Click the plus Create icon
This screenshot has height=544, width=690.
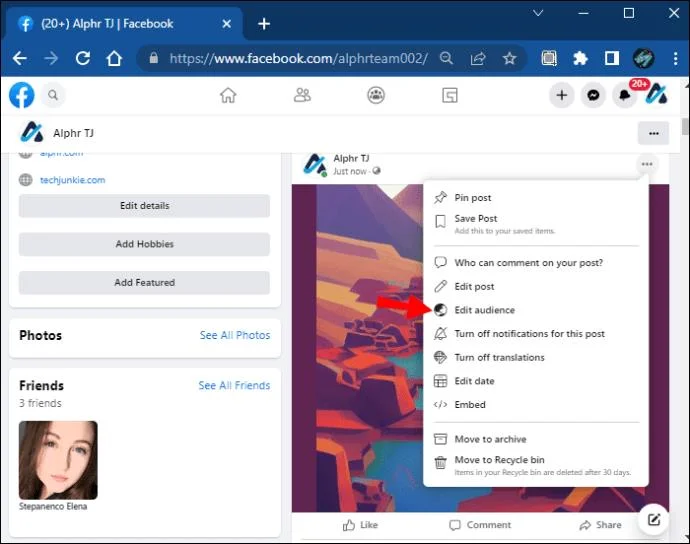pyautogui.click(x=562, y=95)
